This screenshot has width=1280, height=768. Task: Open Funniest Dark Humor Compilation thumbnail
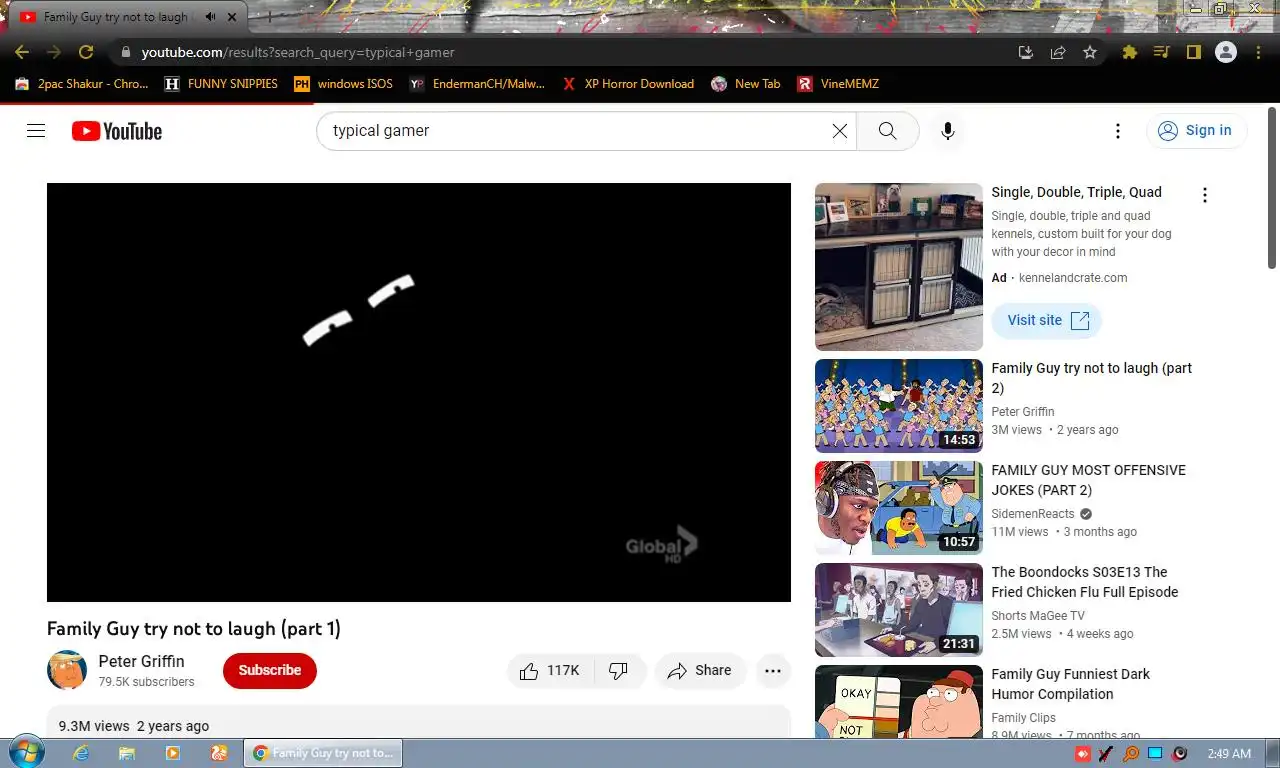click(x=899, y=702)
